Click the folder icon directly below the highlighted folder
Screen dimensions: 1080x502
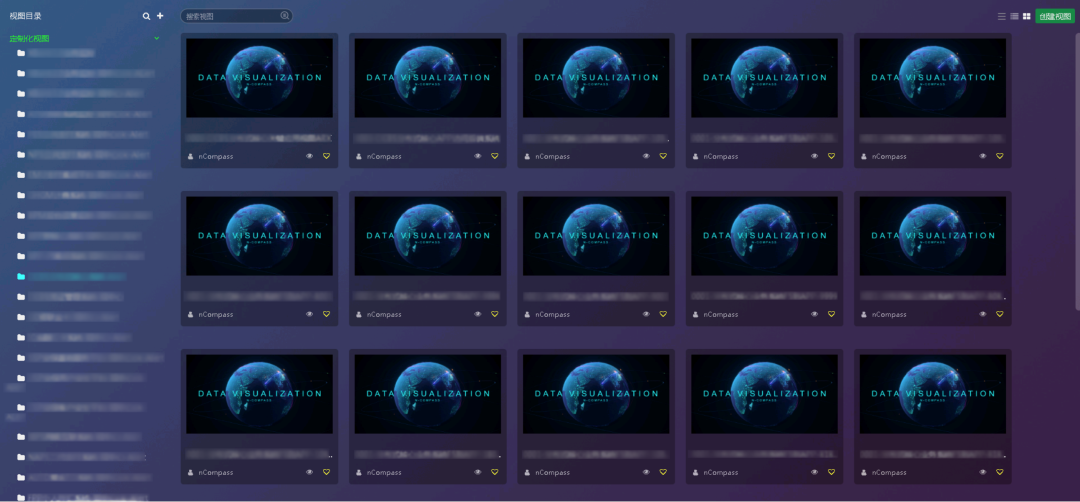[21, 297]
